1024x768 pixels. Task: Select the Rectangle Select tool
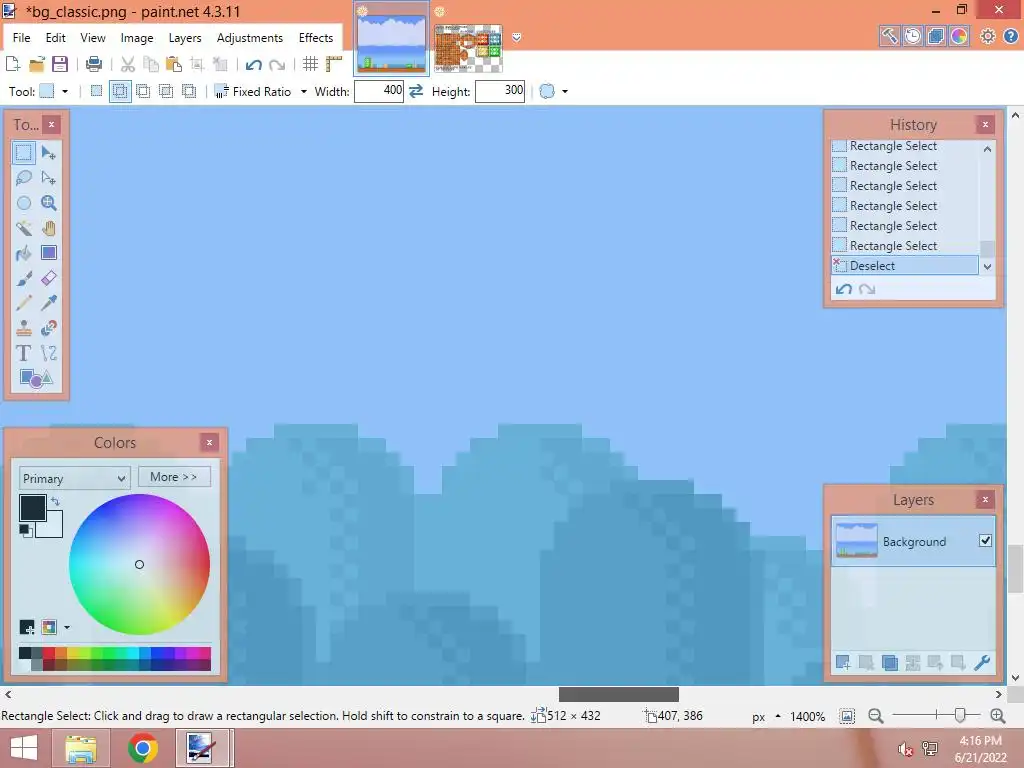coord(24,153)
